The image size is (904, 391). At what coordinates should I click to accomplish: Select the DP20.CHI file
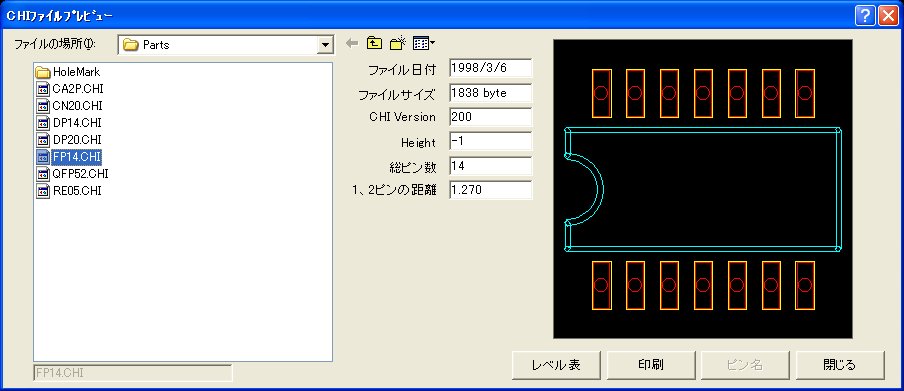pyautogui.click(x=69, y=140)
